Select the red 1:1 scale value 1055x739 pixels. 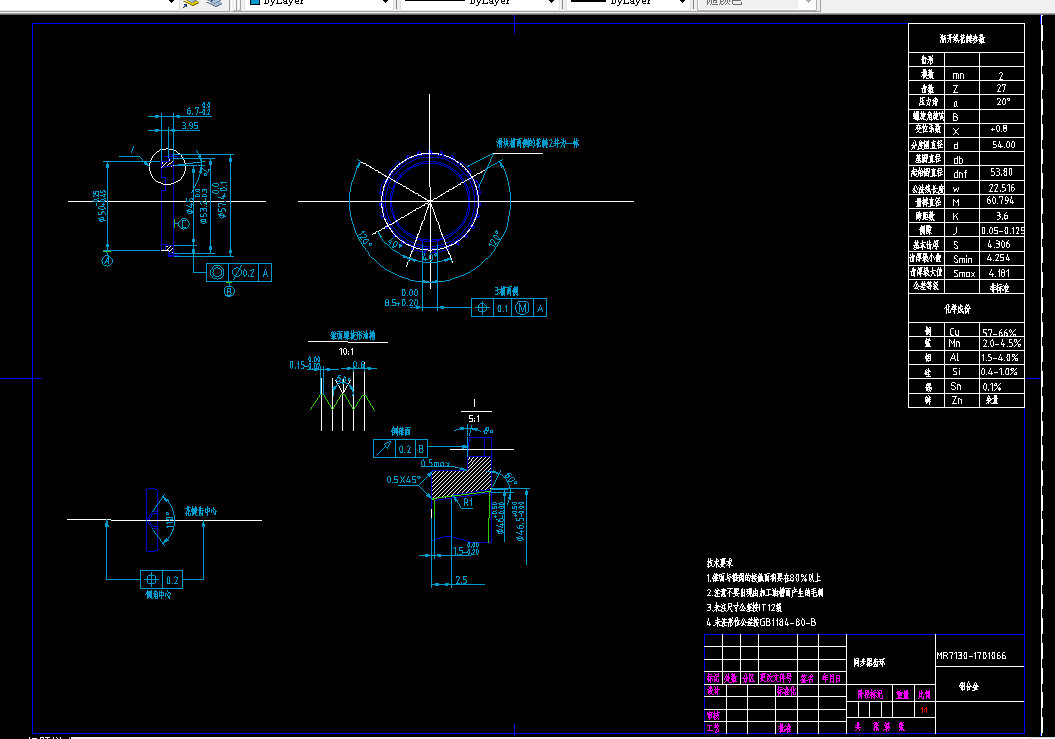[924, 710]
